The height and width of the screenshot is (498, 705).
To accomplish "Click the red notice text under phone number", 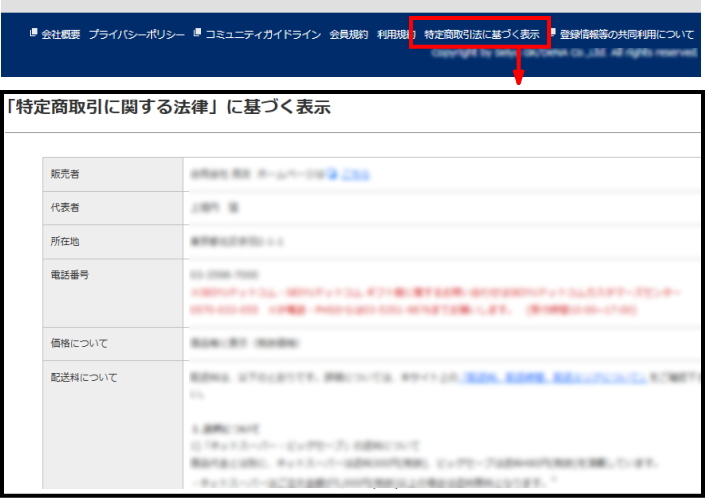I will click(x=435, y=301).
